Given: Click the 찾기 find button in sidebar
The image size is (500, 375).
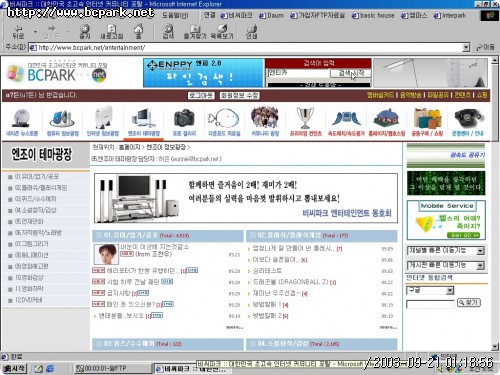Looking at the screenshot, I should 469,303.
